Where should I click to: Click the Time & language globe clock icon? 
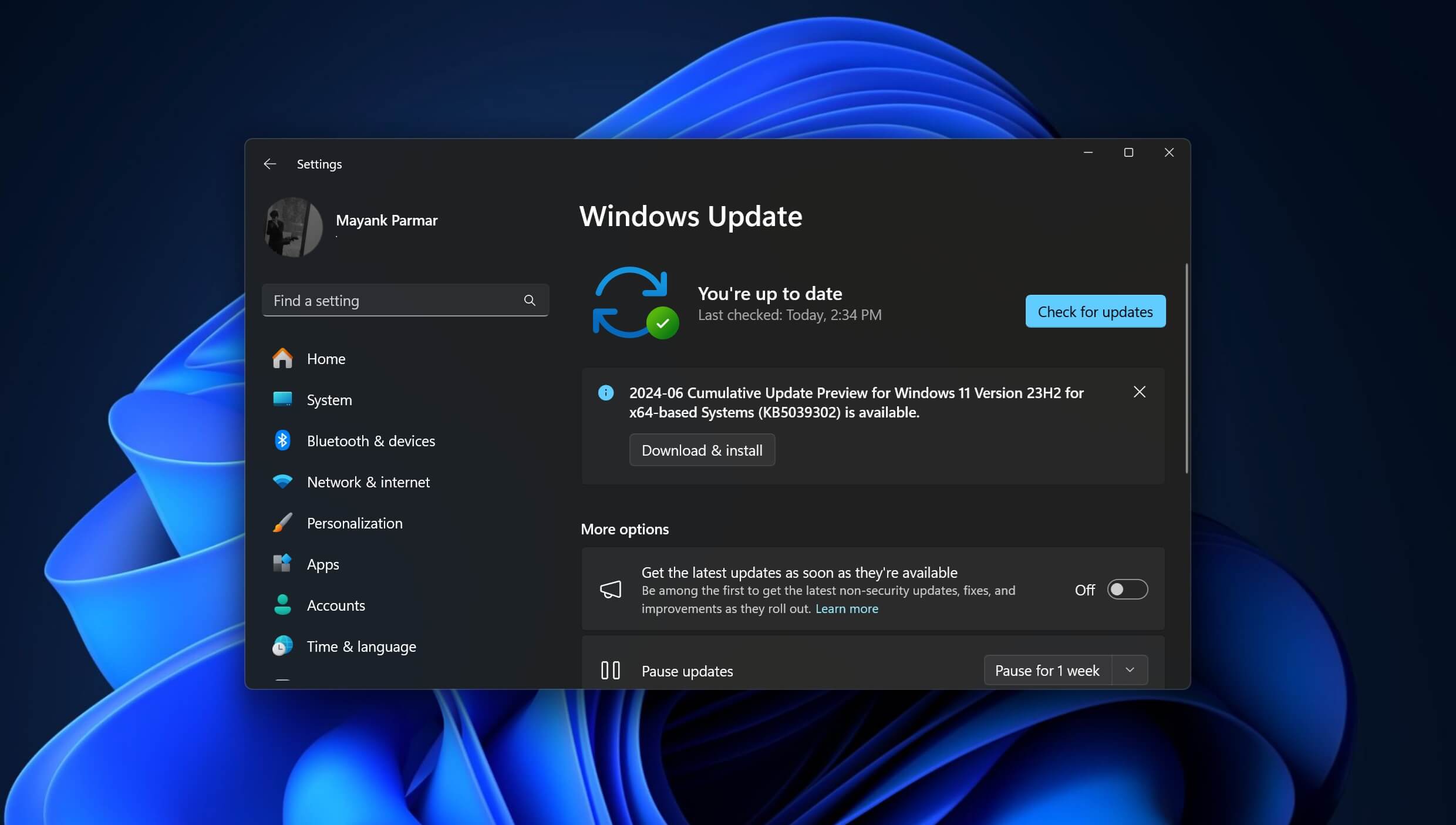(x=282, y=646)
